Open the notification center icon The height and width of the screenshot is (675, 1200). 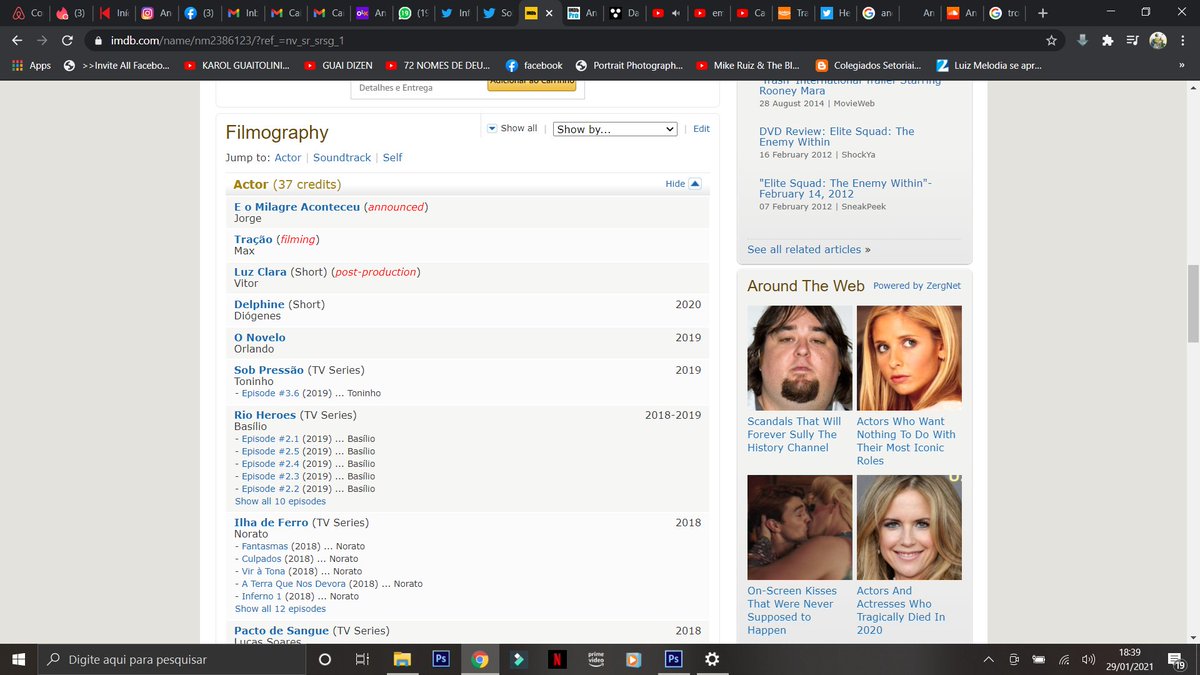click(x=1179, y=660)
